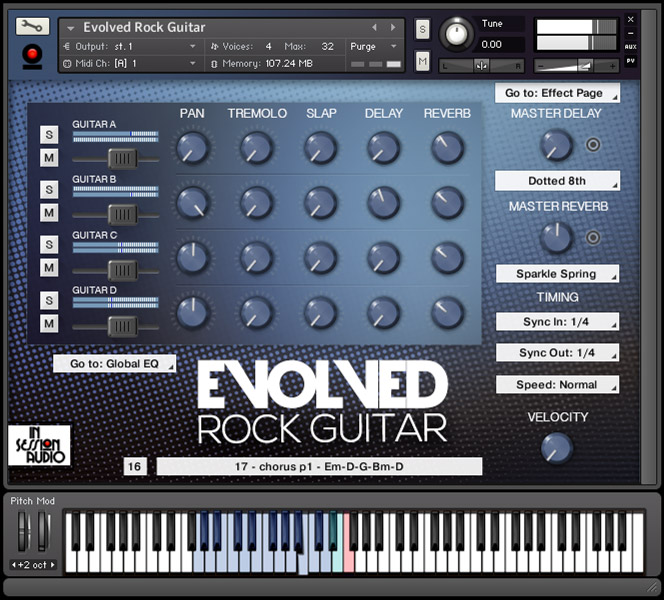Click the Velocity knob
The height and width of the screenshot is (600, 664).
pos(556,448)
